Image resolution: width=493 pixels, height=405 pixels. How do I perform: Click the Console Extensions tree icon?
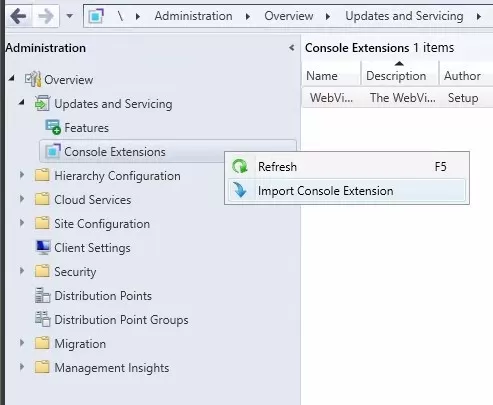click(53, 152)
